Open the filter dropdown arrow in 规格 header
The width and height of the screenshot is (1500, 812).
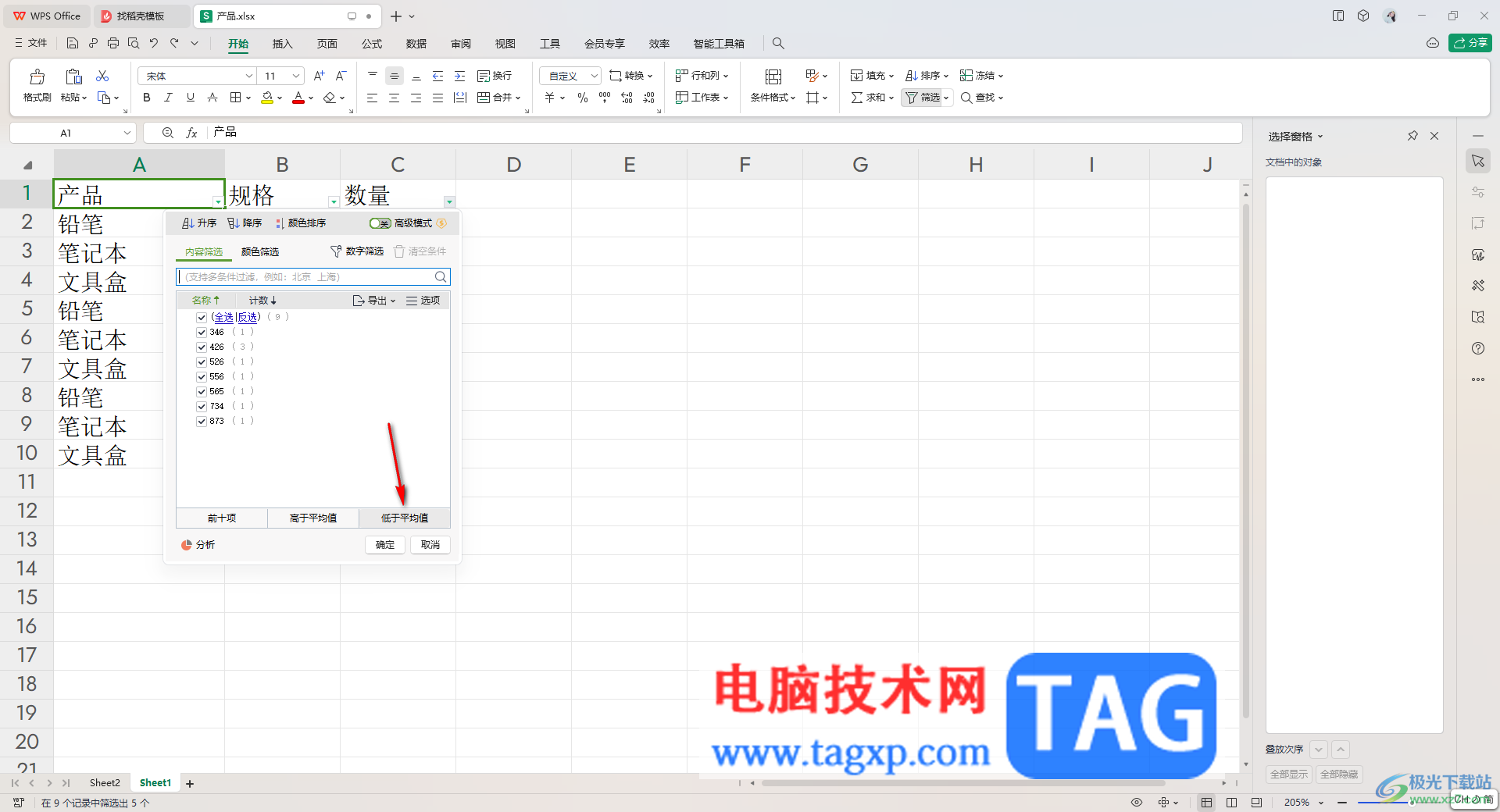point(334,201)
